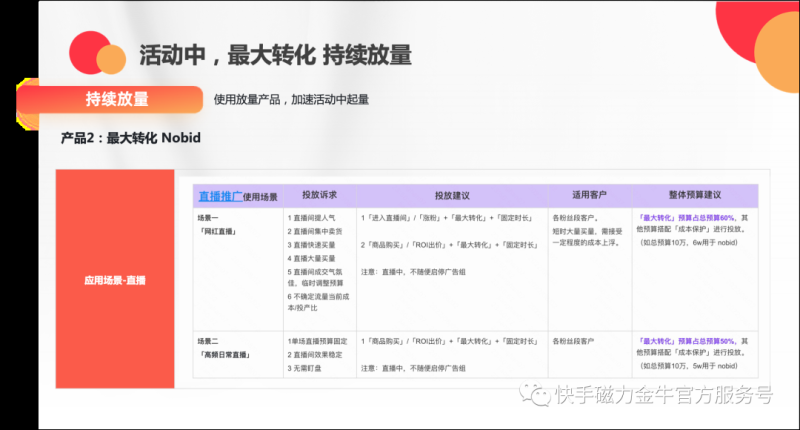Click 各粉丝段客户 in the scene two row
Screen dimensions: 800x430
click(573, 341)
